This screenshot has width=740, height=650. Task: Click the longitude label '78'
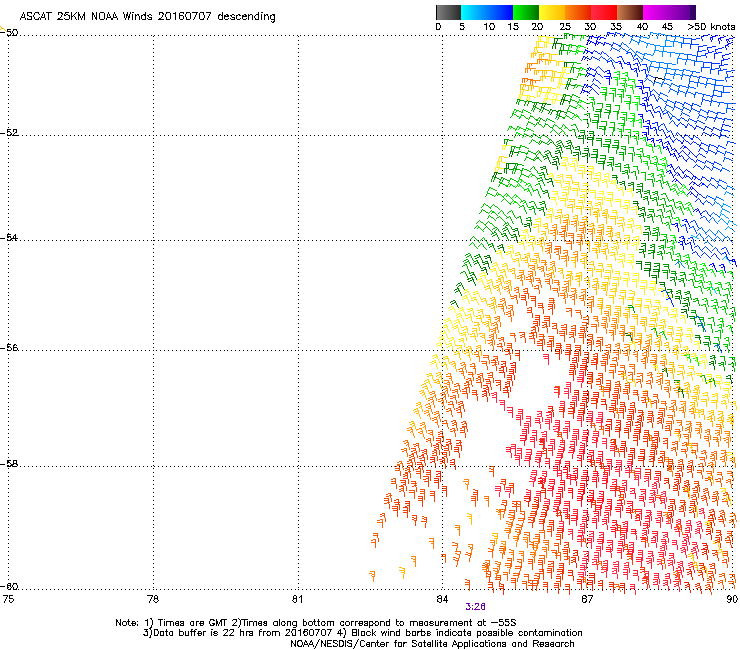point(153,599)
